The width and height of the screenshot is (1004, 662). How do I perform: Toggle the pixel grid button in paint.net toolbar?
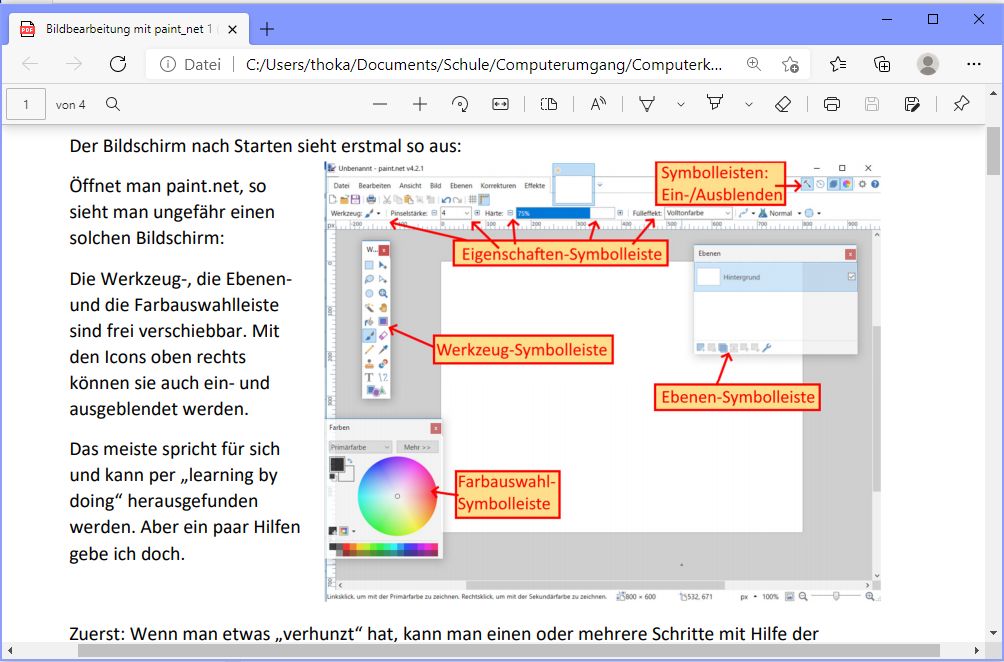coord(473,200)
